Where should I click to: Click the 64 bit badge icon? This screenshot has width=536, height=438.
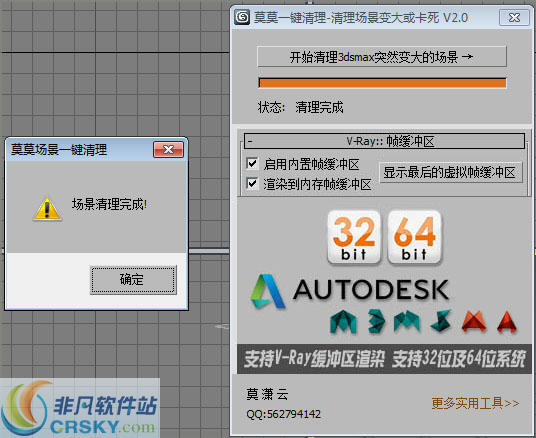tap(414, 237)
